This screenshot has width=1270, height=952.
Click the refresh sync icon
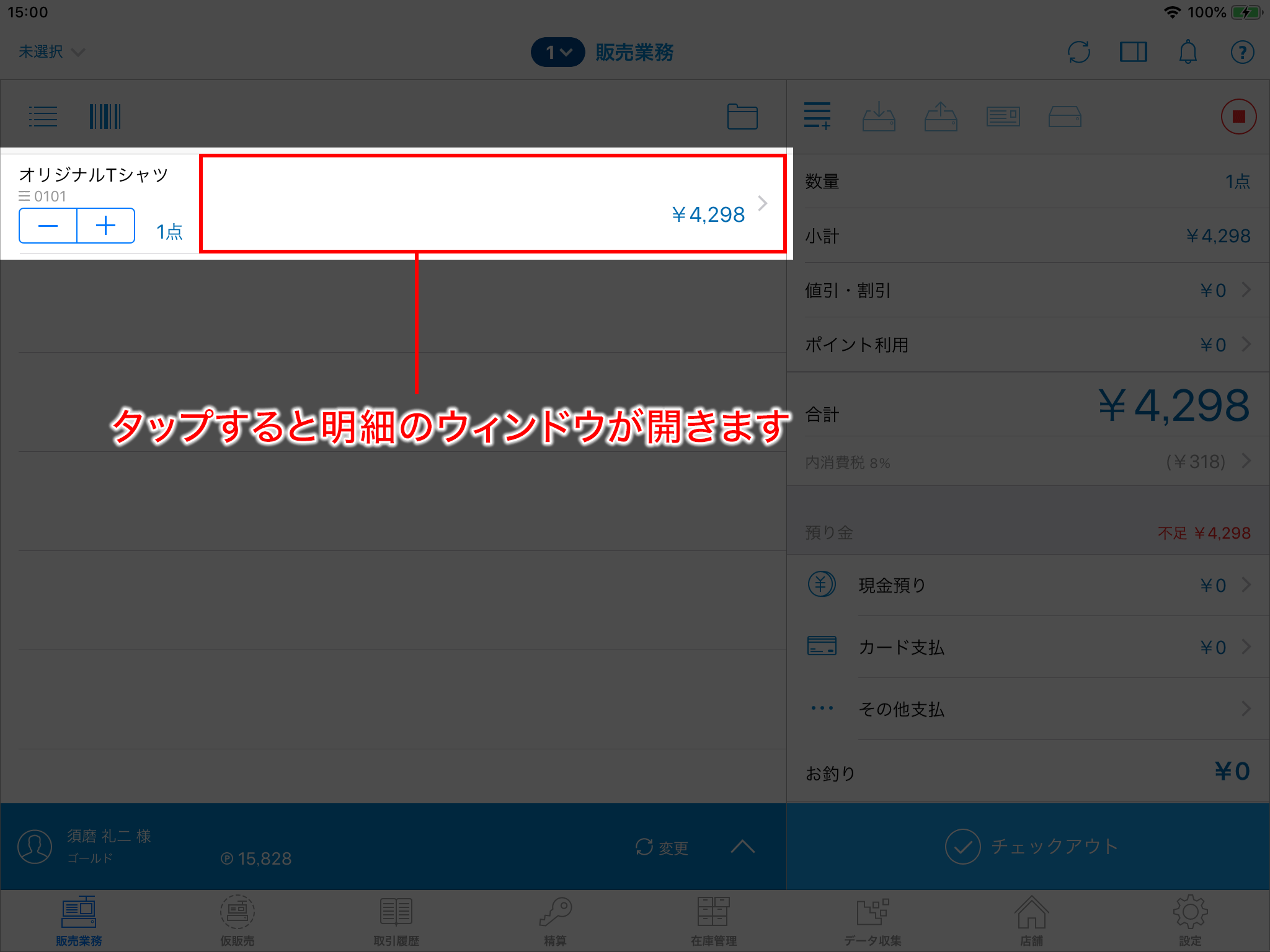tap(1079, 52)
